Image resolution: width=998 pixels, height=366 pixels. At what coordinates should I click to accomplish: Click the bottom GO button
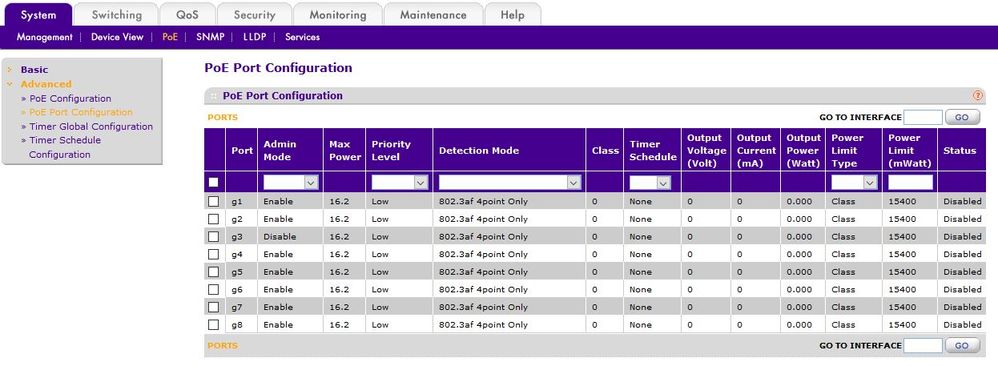(962, 346)
